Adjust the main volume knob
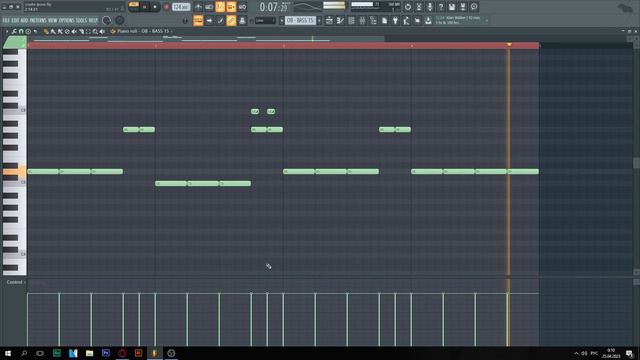The image size is (640, 360). (107, 20)
